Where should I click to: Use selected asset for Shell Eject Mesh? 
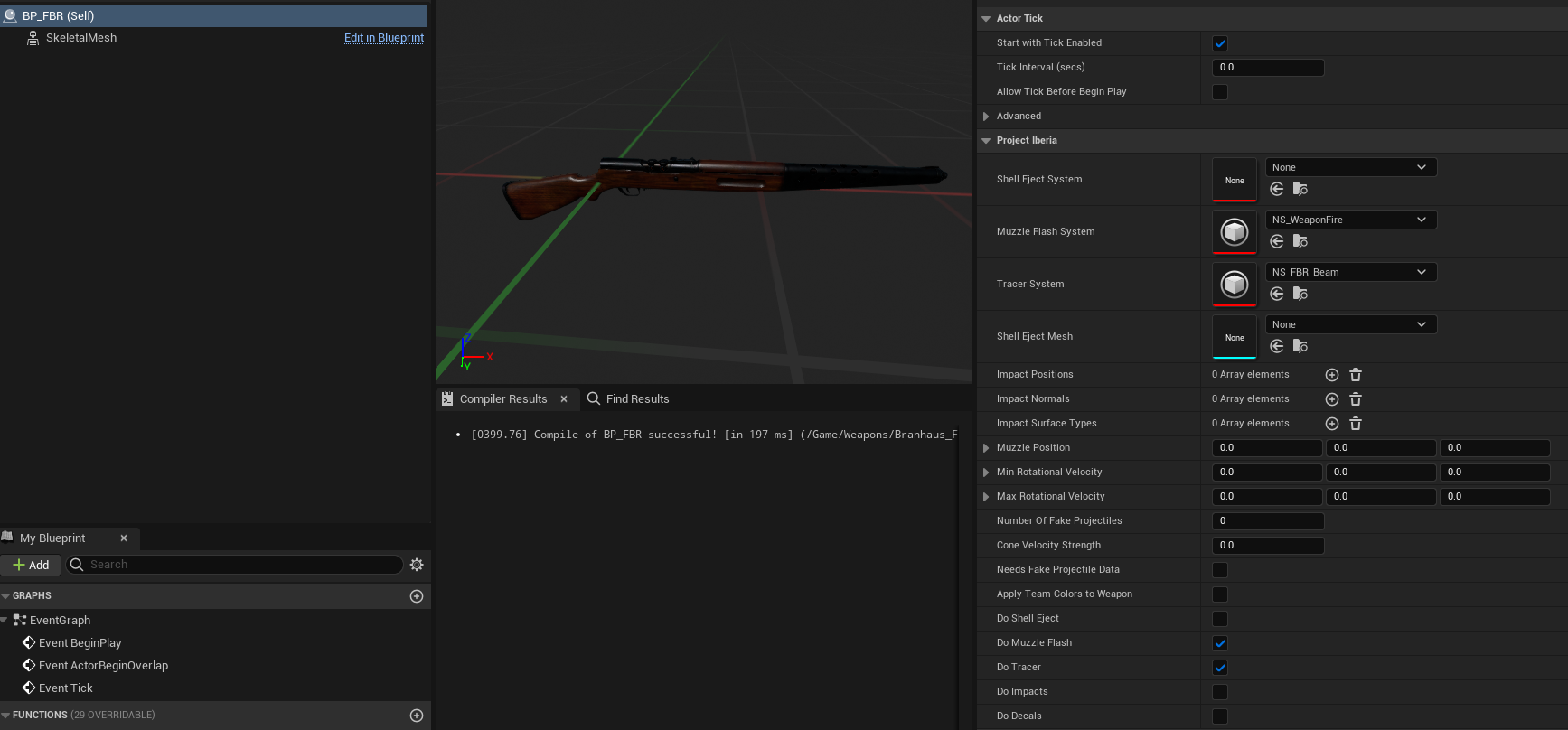tap(1277, 346)
